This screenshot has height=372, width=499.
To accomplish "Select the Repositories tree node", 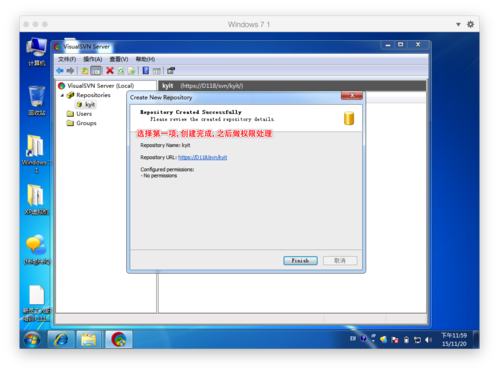I will (89, 95).
